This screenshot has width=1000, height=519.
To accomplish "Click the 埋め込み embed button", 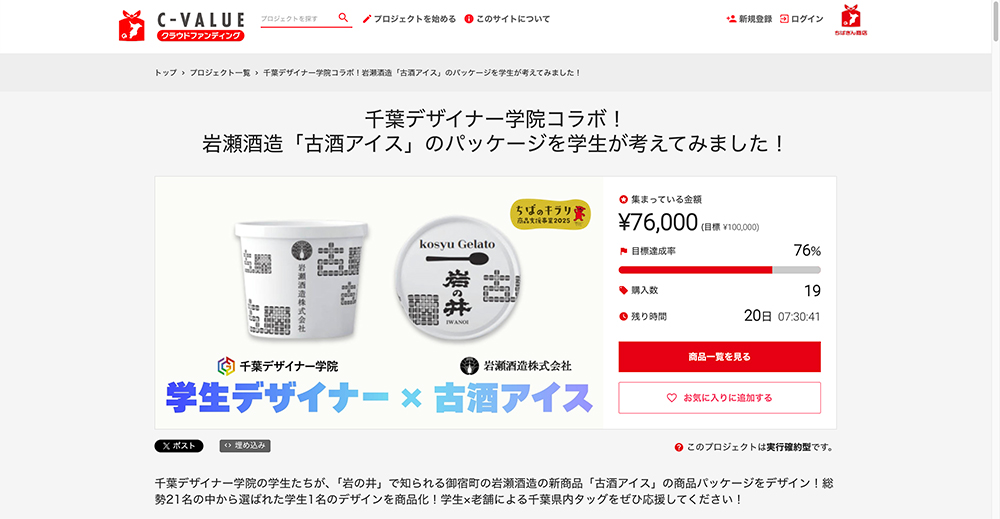I will tap(245, 446).
